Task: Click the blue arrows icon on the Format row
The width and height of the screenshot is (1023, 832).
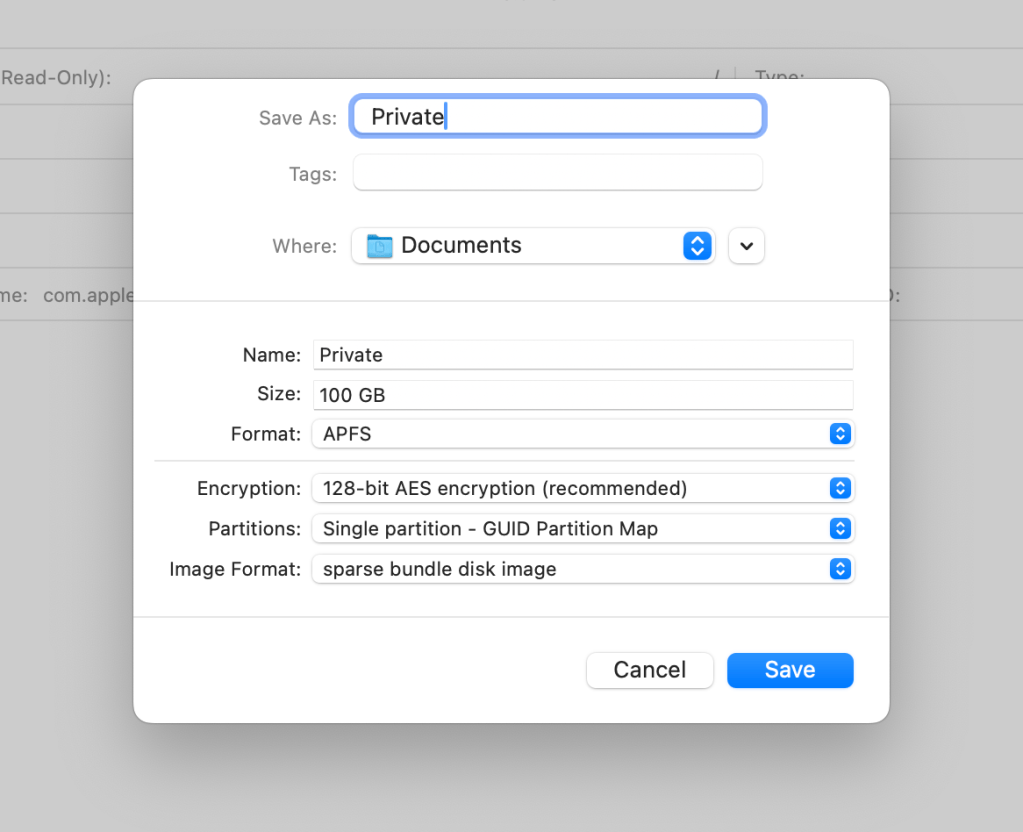Action: [841, 434]
